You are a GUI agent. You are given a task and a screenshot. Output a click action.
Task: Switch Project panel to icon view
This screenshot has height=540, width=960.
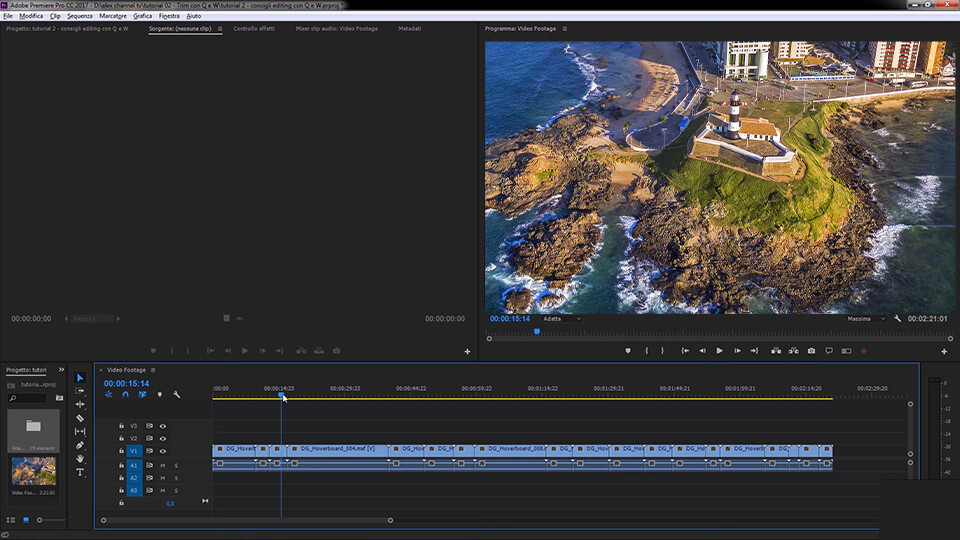(x=26, y=520)
